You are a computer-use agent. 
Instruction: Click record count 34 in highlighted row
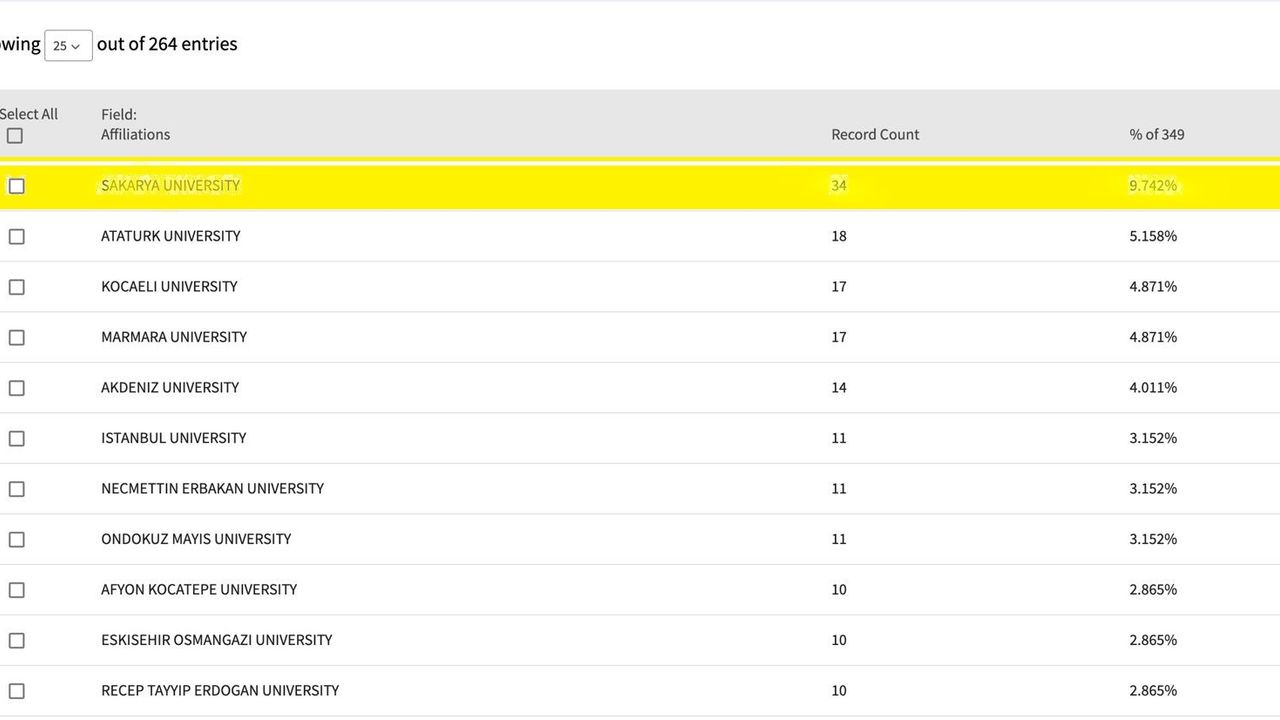point(838,186)
